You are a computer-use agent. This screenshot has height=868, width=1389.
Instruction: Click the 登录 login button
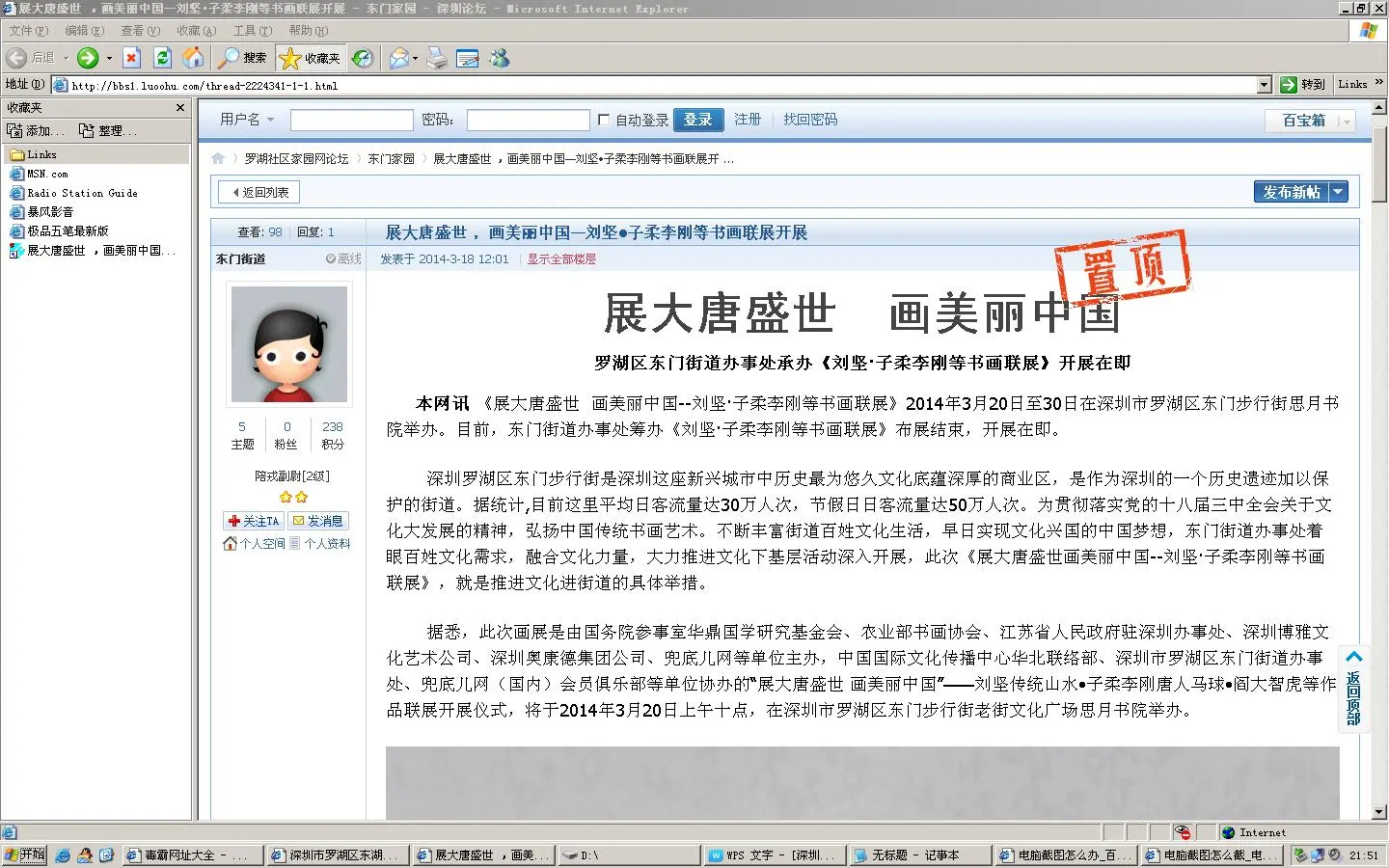click(698, 120)
